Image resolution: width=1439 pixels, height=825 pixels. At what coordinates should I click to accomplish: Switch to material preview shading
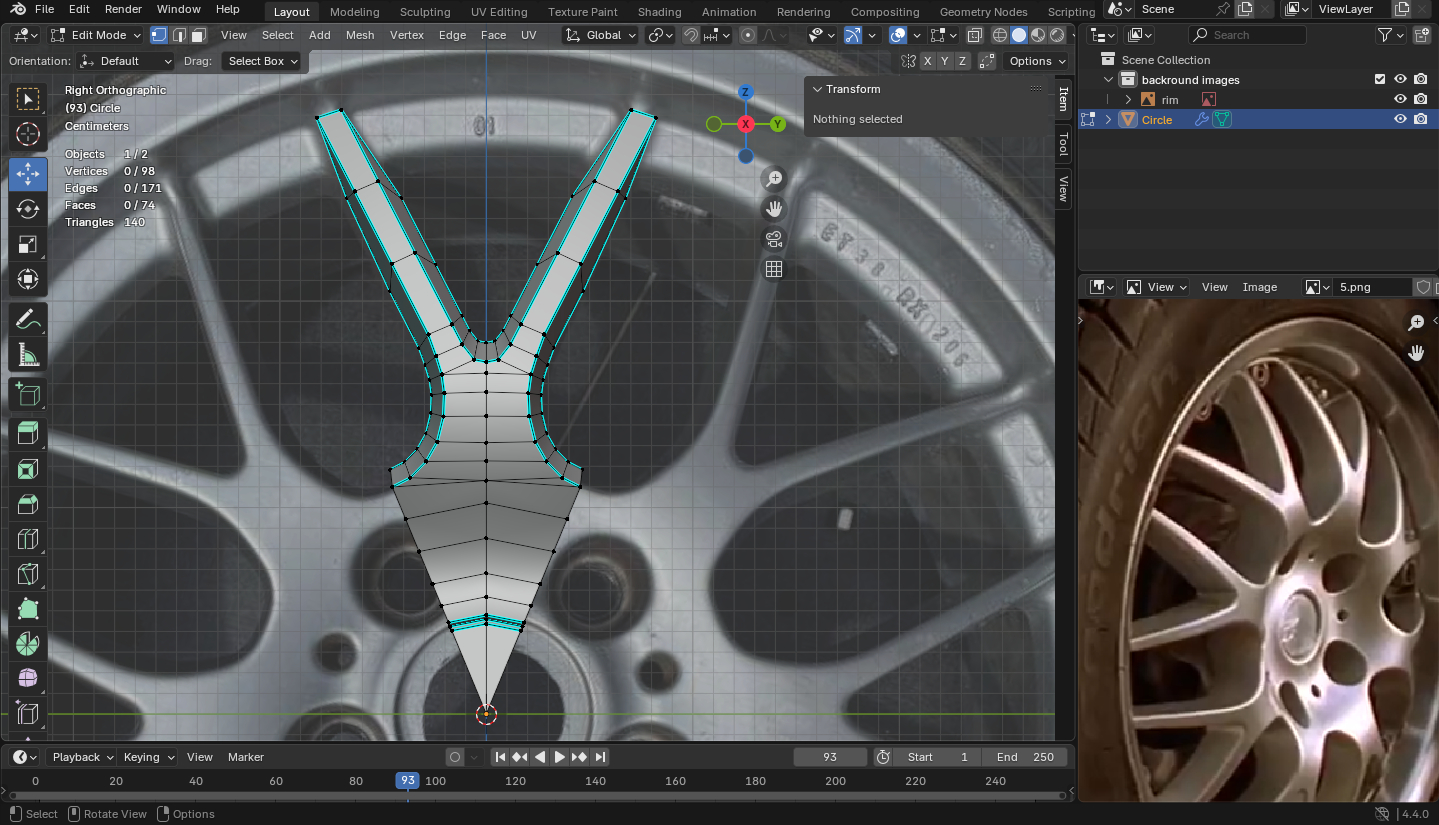[x=1038, y=35]
